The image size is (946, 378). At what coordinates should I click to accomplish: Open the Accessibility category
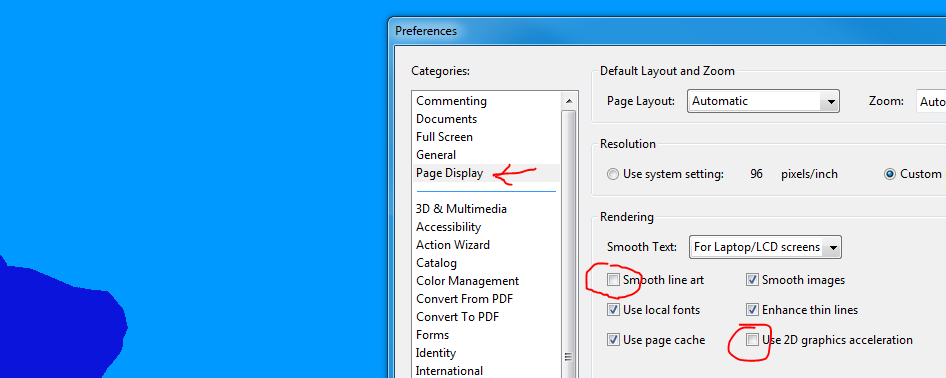point(448,227)
